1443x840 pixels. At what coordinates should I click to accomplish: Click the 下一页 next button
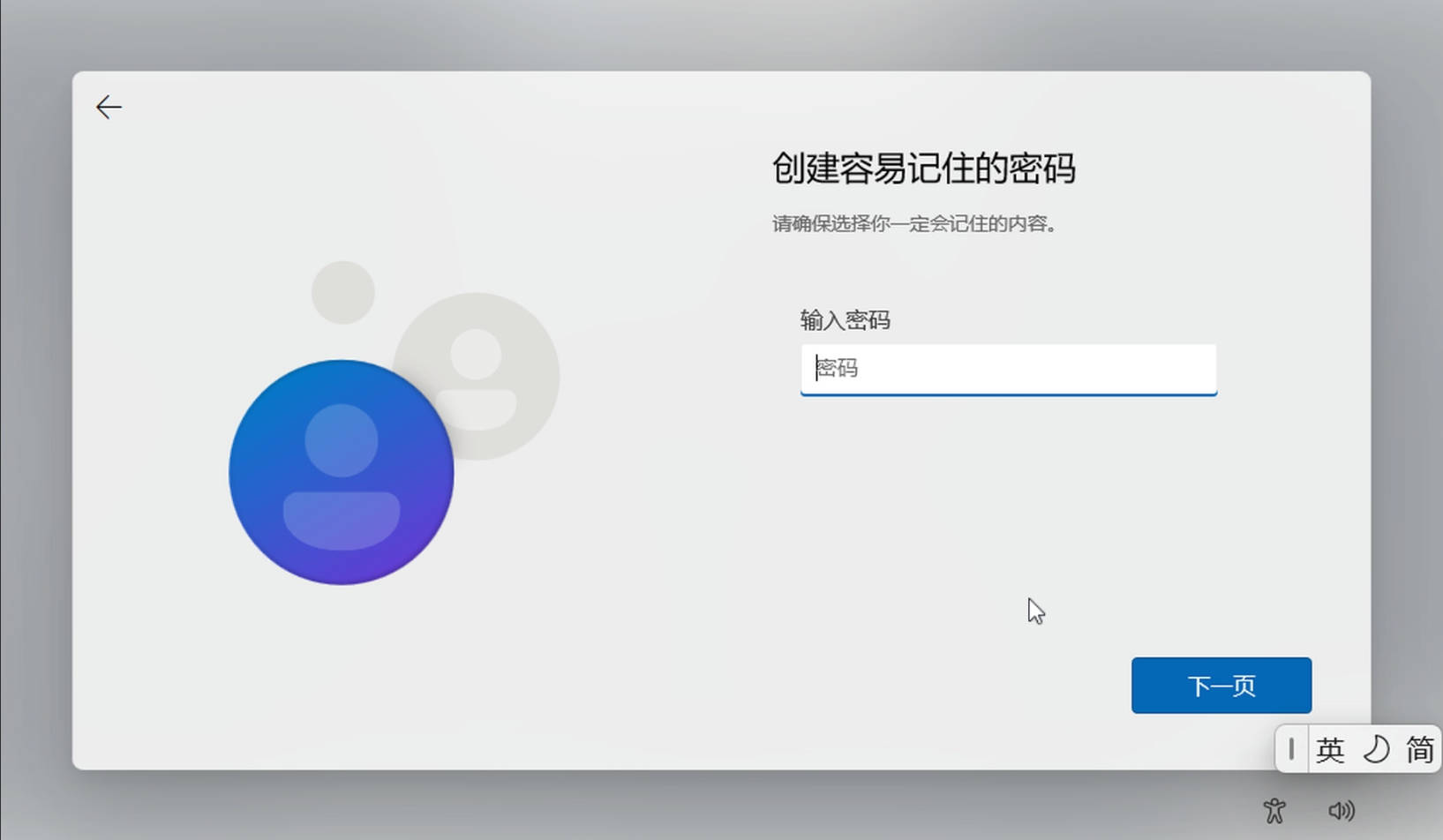[x=1221, y=685]
